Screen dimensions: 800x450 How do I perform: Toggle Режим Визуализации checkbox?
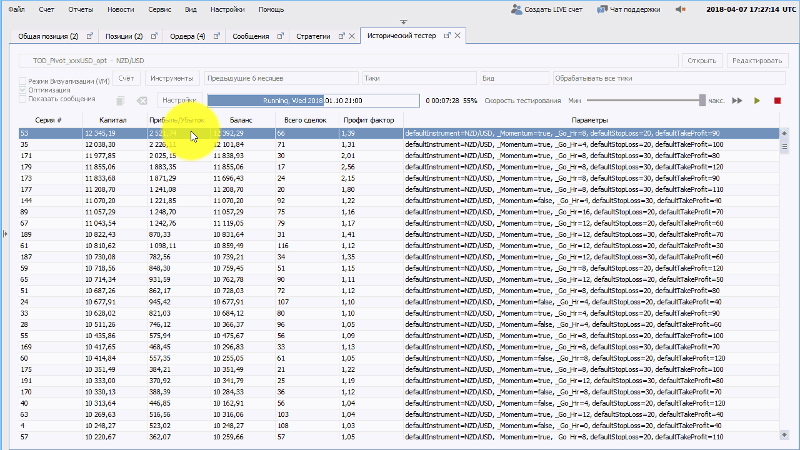click(22, 81)
